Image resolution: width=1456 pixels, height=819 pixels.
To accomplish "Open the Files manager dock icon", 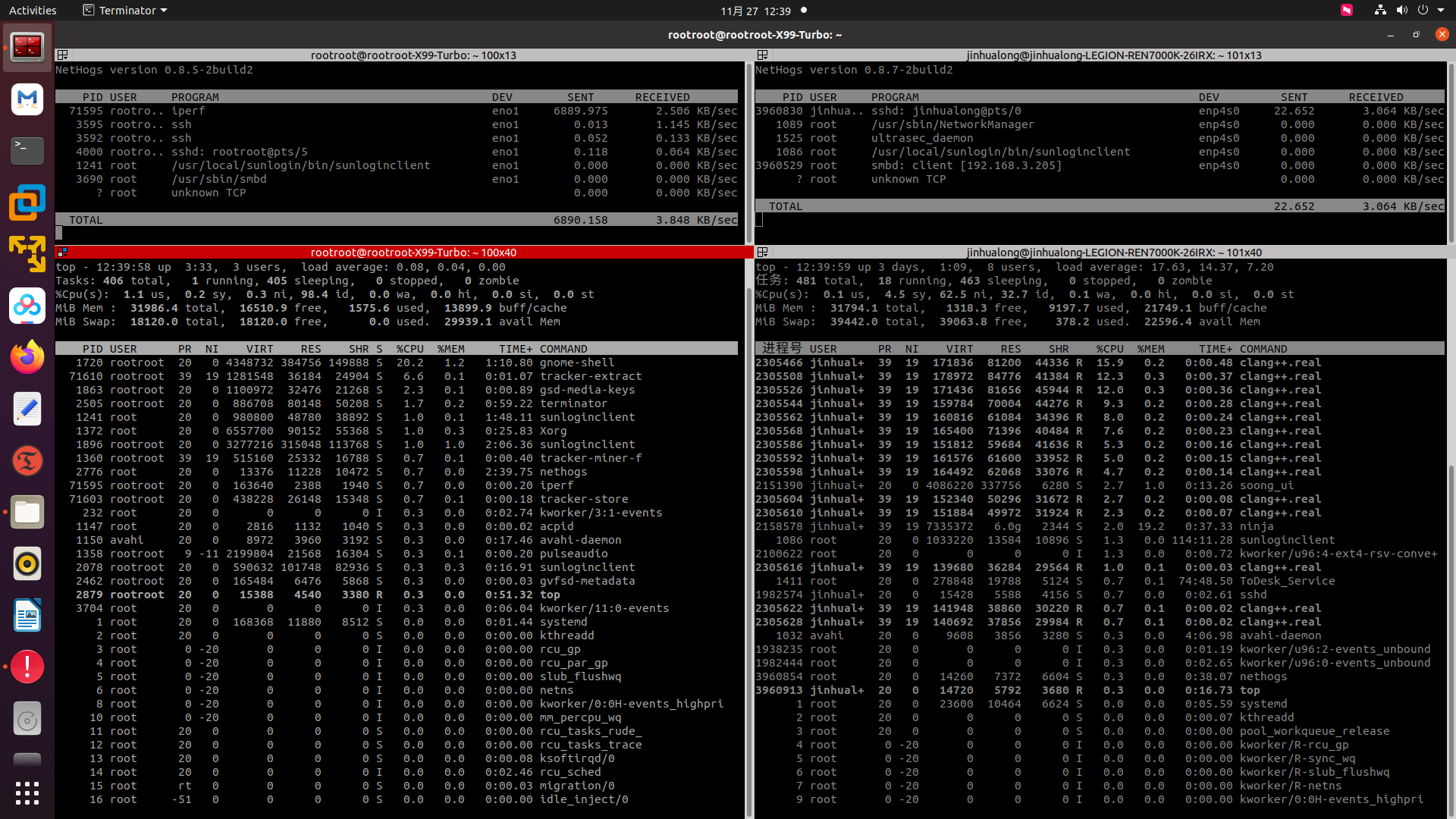I will (x=27, y=513).
